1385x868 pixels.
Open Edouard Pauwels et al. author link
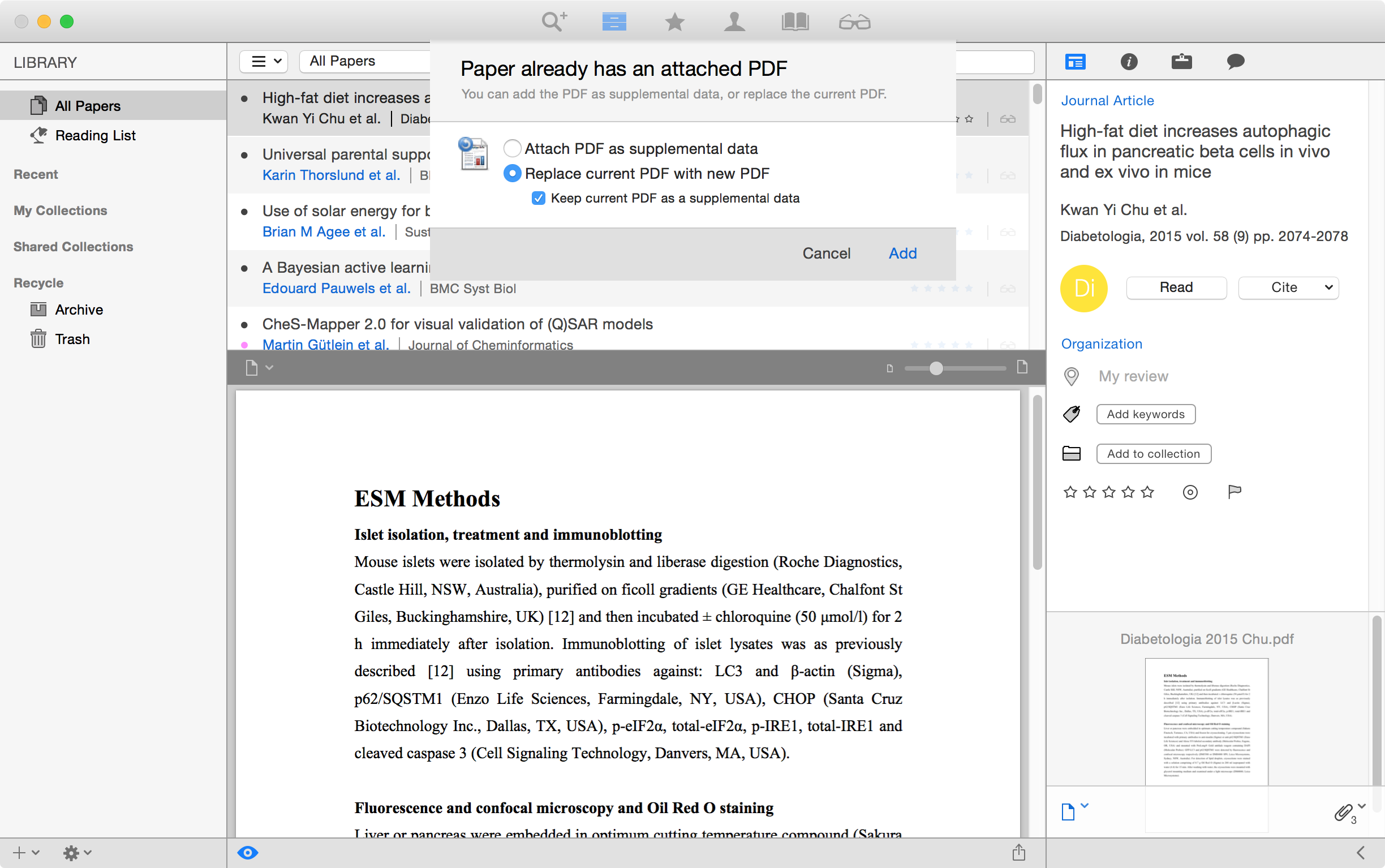click(336, 288)
